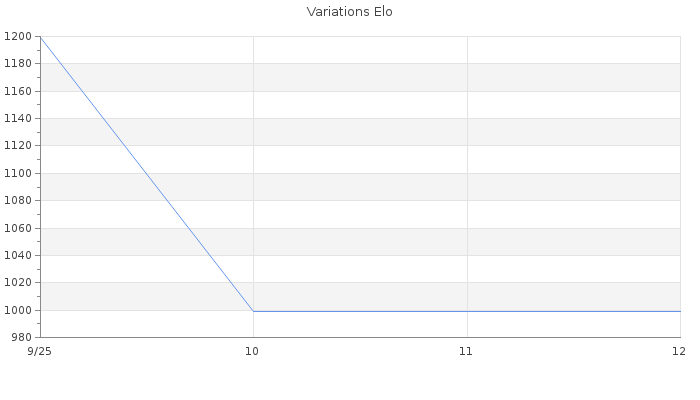
Task: Click the 1000 y-axis label
Action: point(18,310)
